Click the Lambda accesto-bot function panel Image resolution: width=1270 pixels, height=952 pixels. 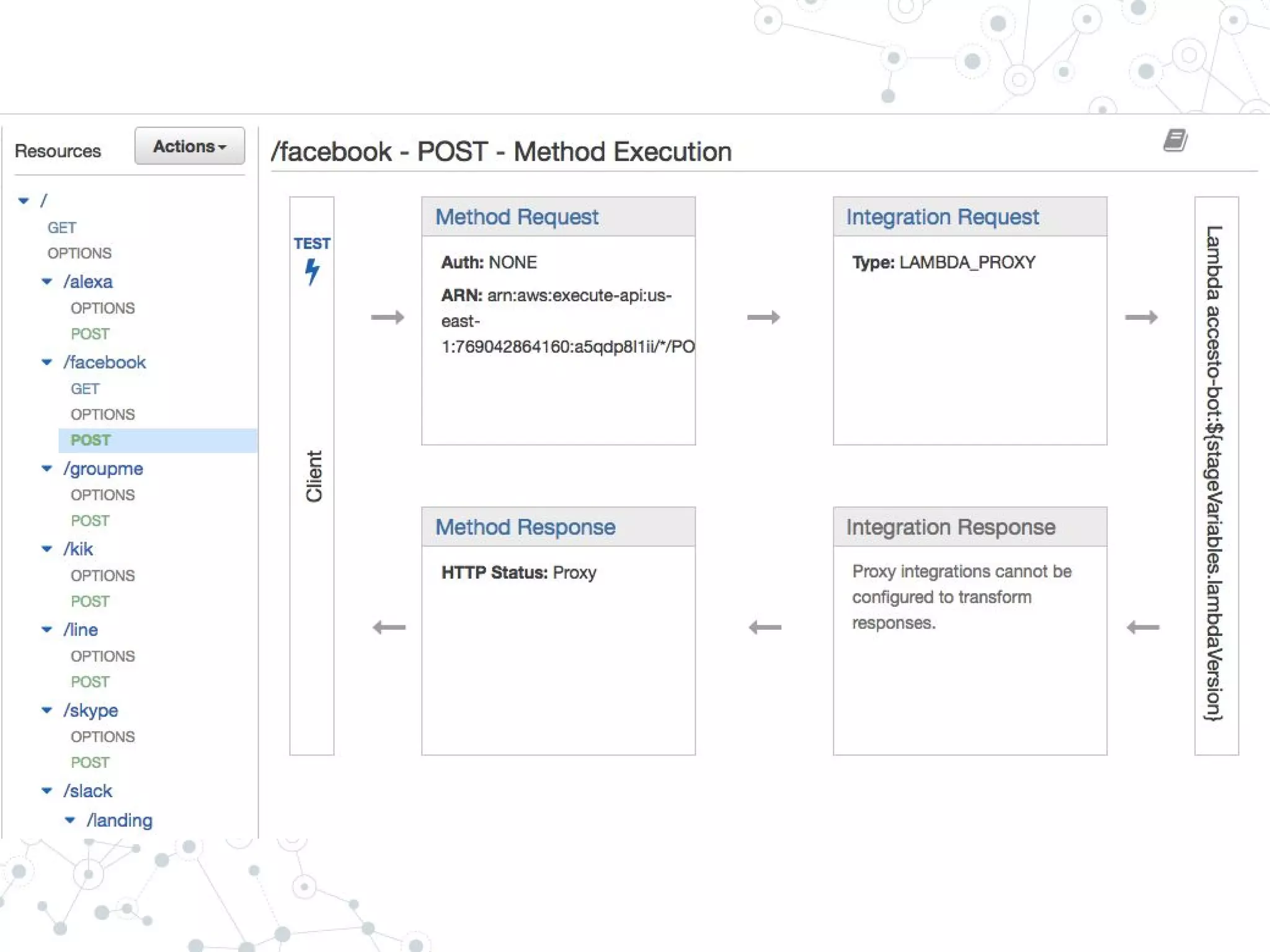[1215, 475]
